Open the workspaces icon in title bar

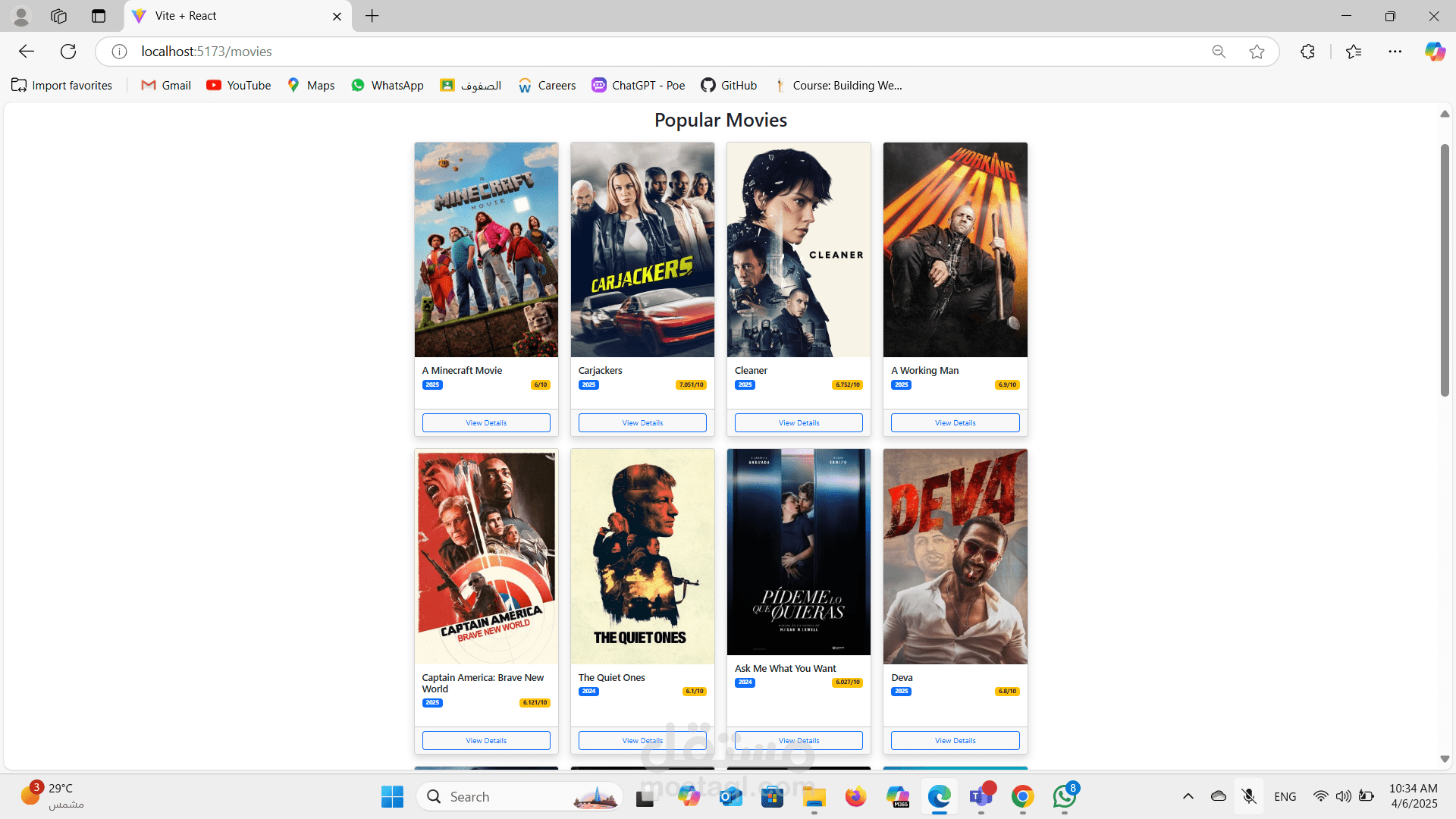(x=59, y=16)
